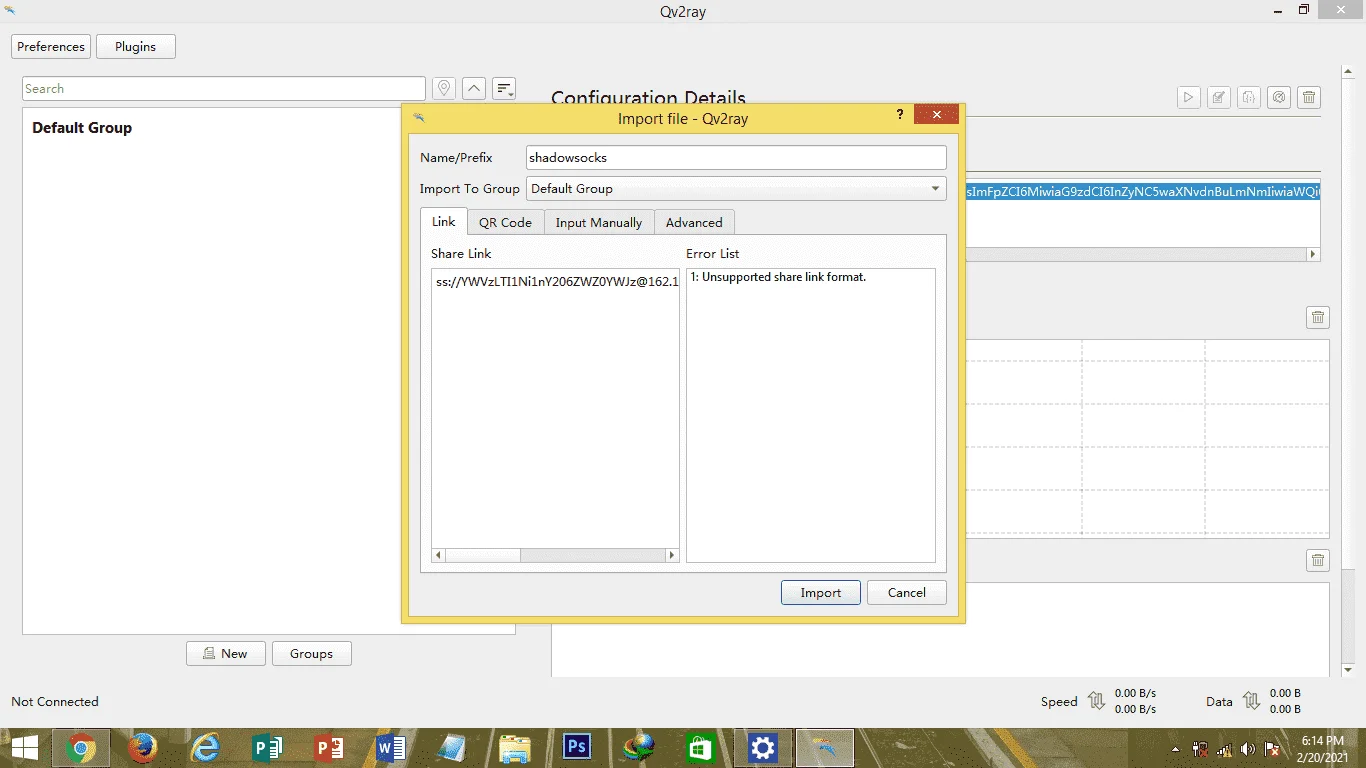Click the "Configuration Details" heading
This screenshot has width=1366, height=768.
tap(648, 97)
